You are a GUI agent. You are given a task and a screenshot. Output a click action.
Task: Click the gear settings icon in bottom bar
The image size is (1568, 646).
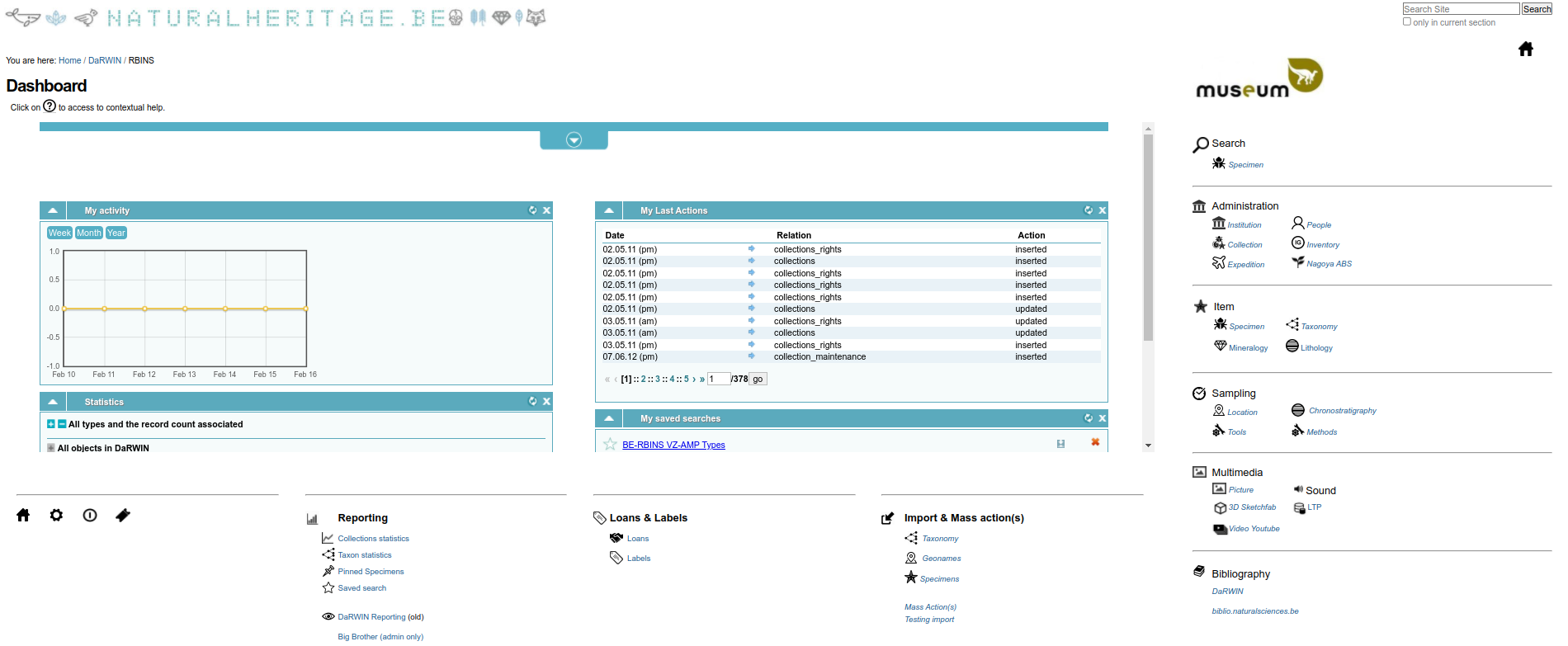(56, 516)
